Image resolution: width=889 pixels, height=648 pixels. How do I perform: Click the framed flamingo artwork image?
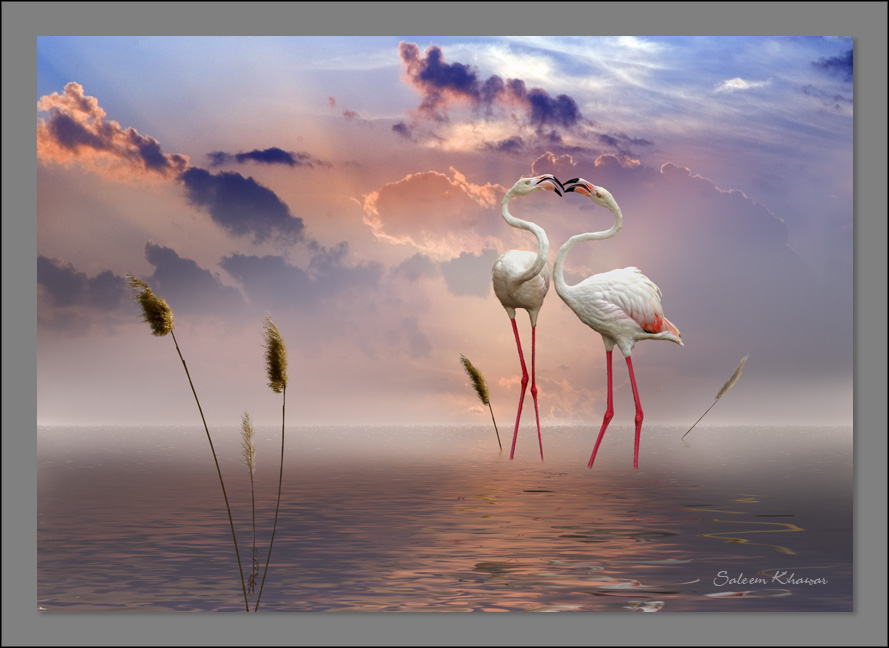(445, 324)
